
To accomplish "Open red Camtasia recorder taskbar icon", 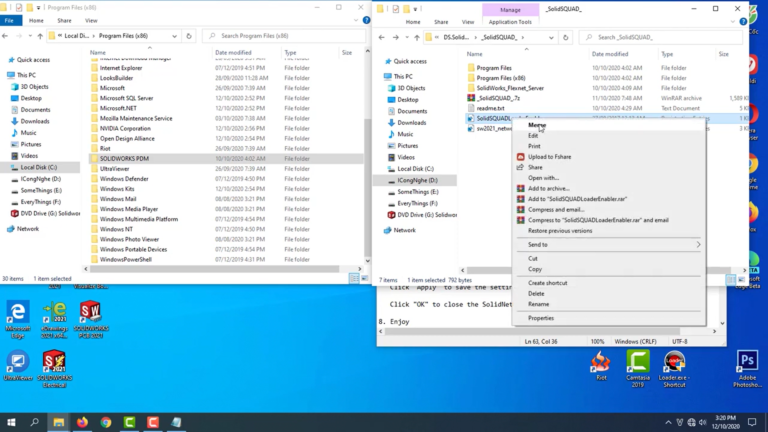I will 153,422.
